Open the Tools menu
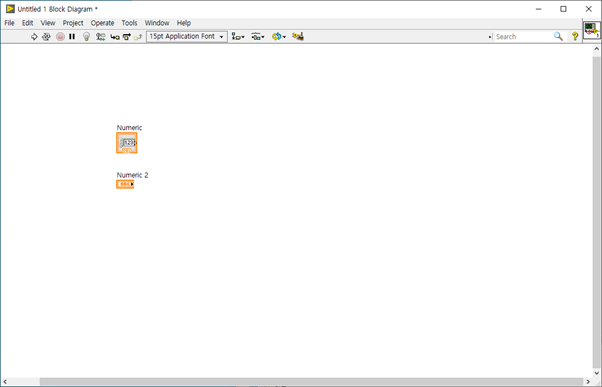This screenshot has height=387, width=602. 129,23
